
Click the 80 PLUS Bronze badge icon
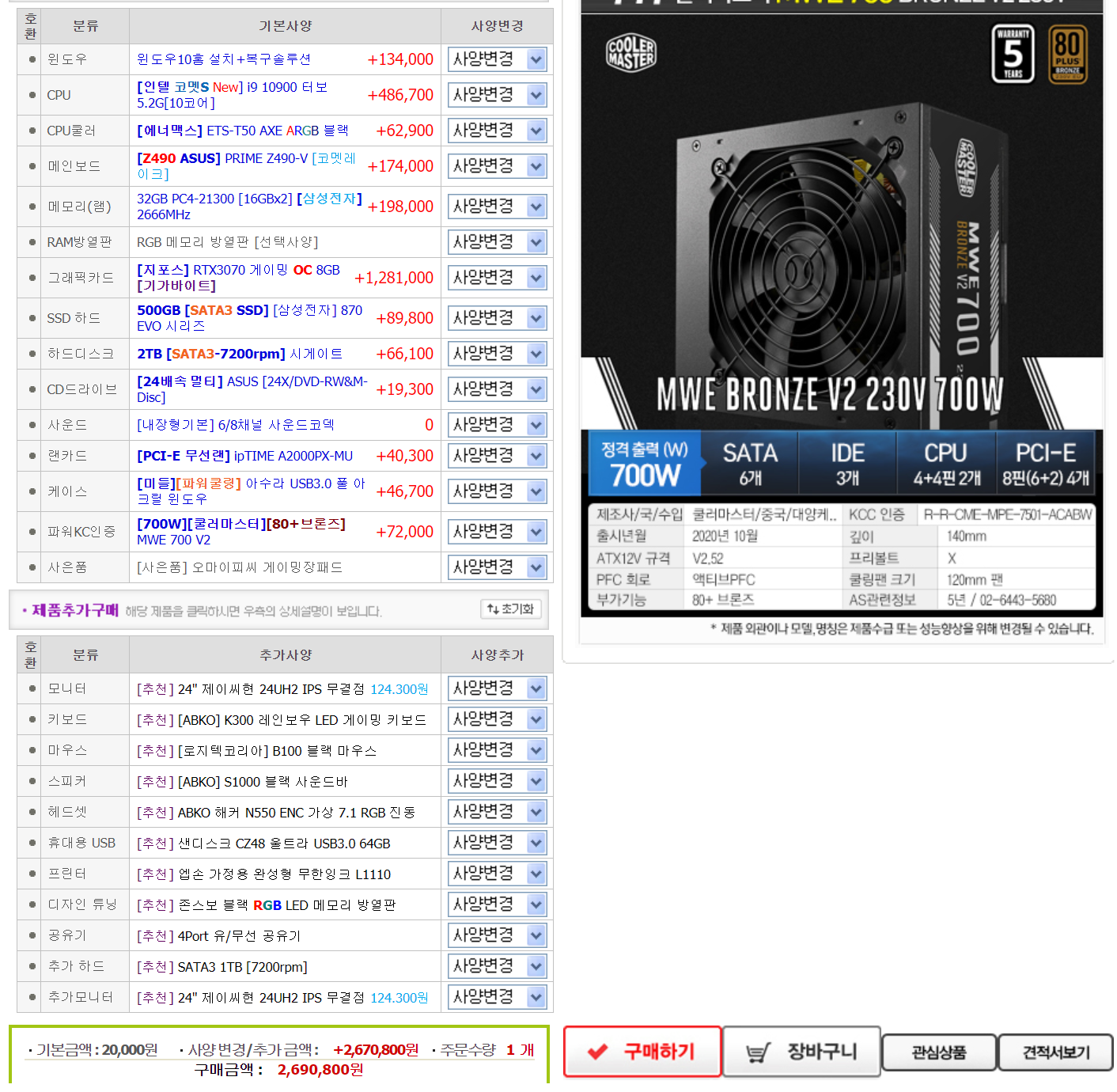tap(1067, 55)
